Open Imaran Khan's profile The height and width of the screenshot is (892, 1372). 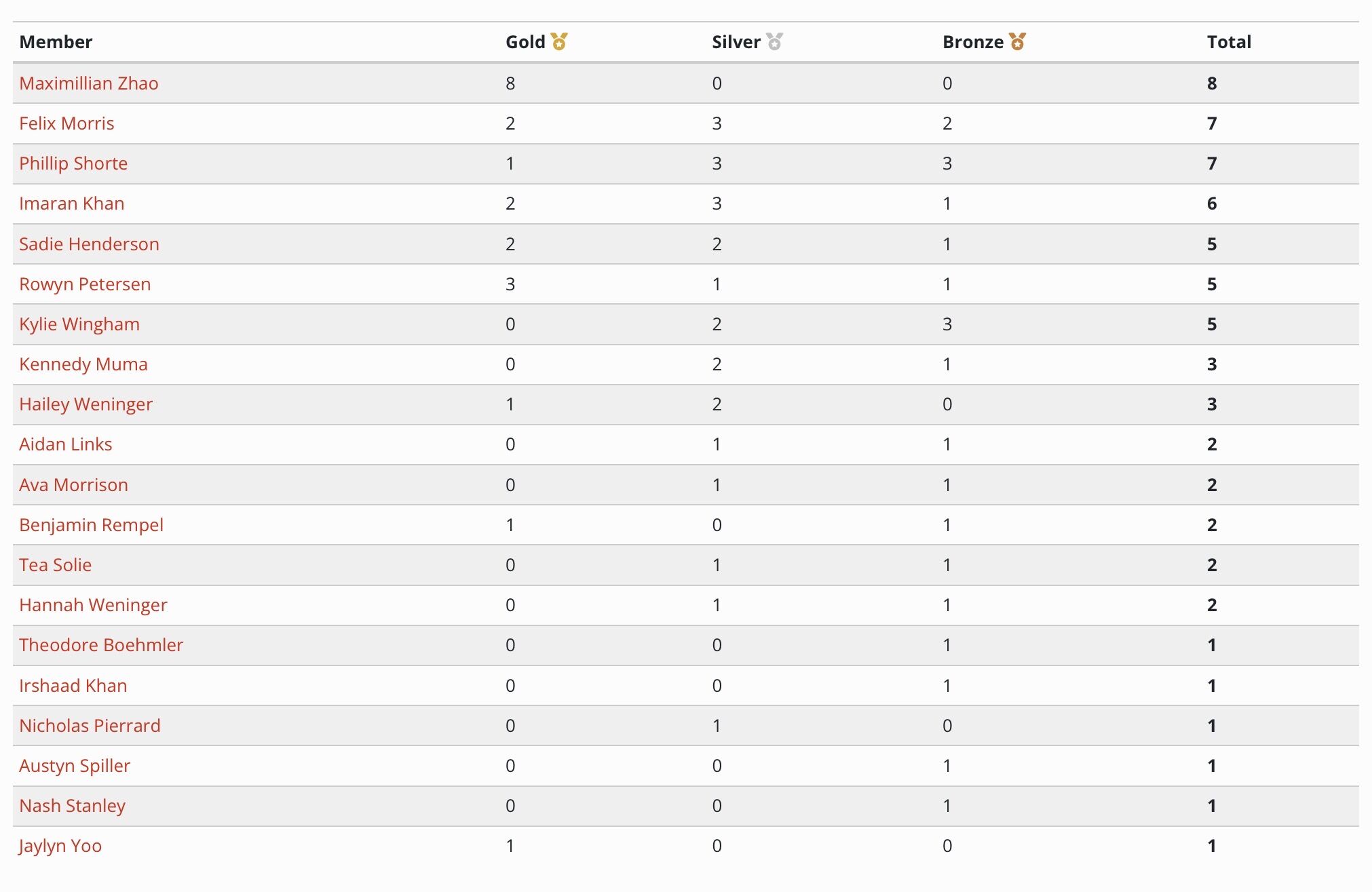72,203
